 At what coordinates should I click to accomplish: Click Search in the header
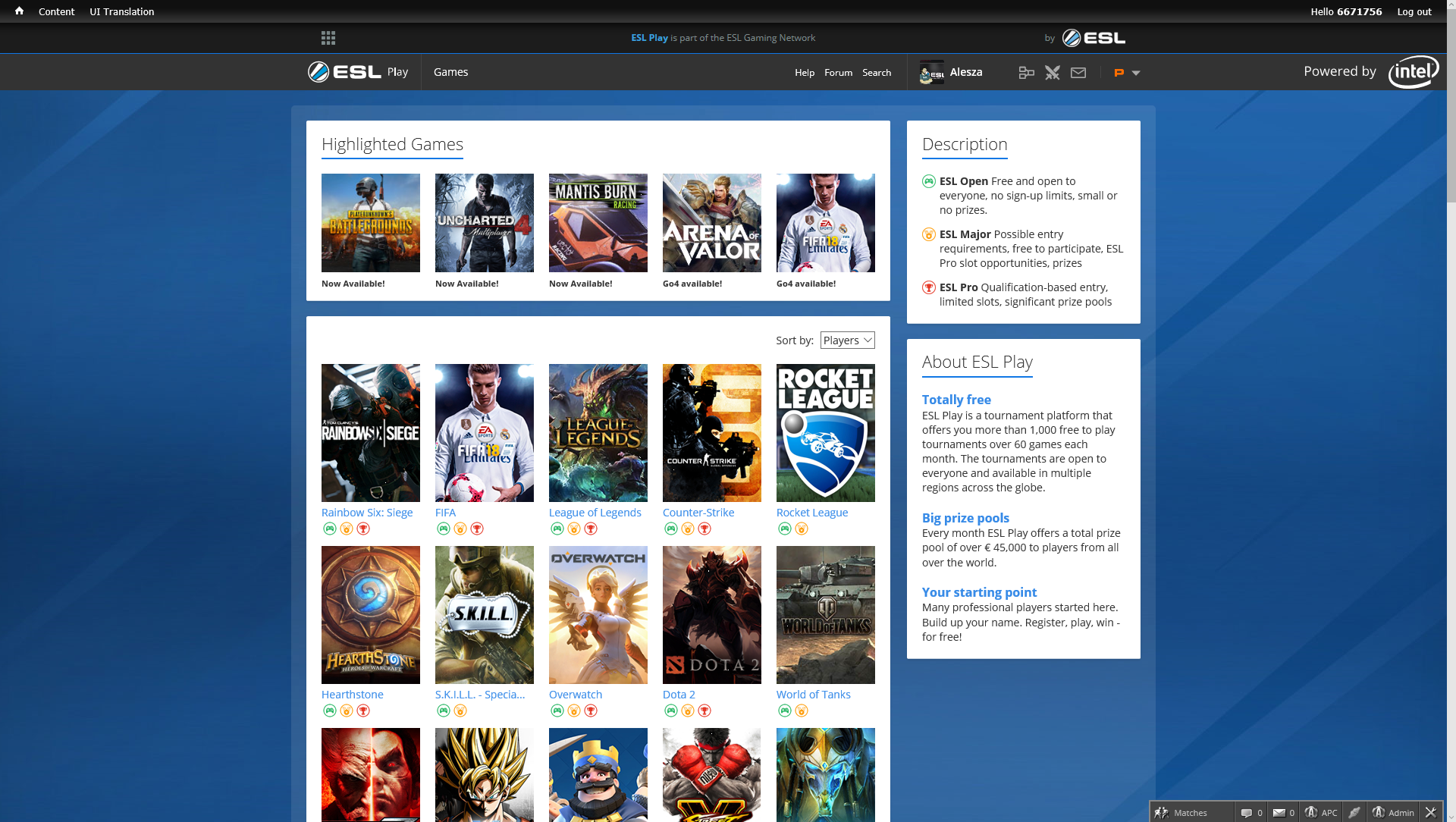tap(877, 73)
